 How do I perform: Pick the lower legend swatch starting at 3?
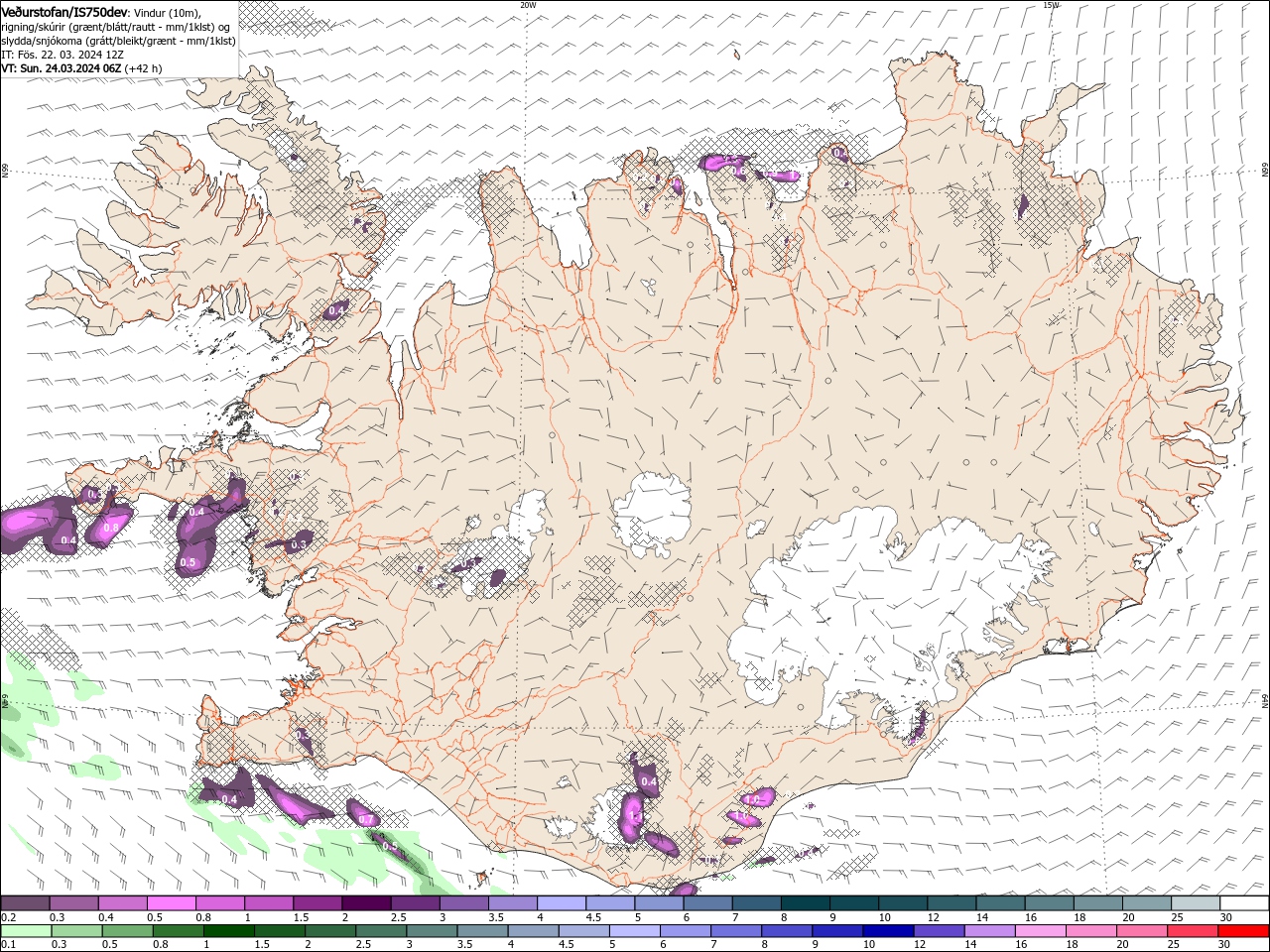(432, 931)
